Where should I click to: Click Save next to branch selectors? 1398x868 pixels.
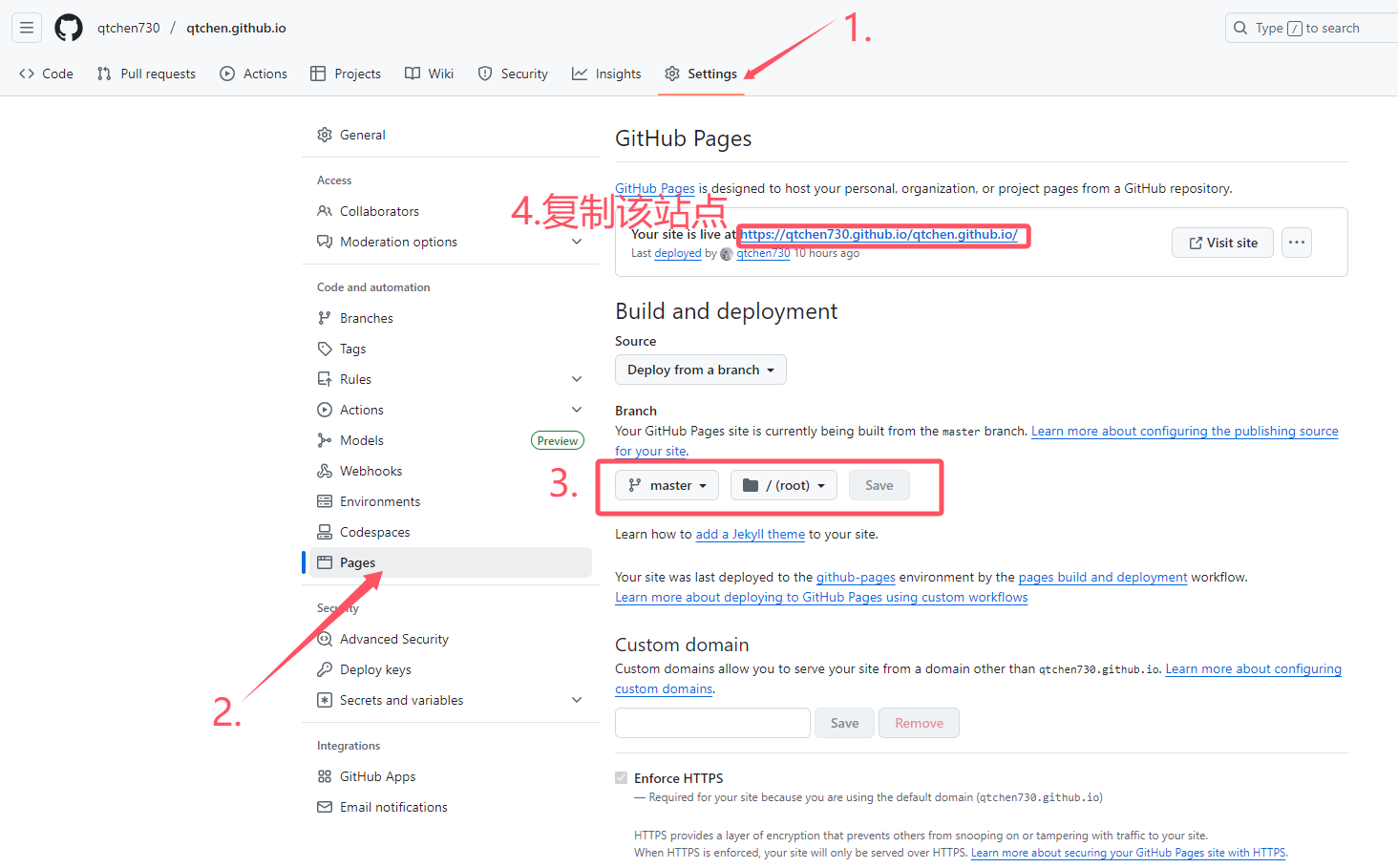coord(879,485)
